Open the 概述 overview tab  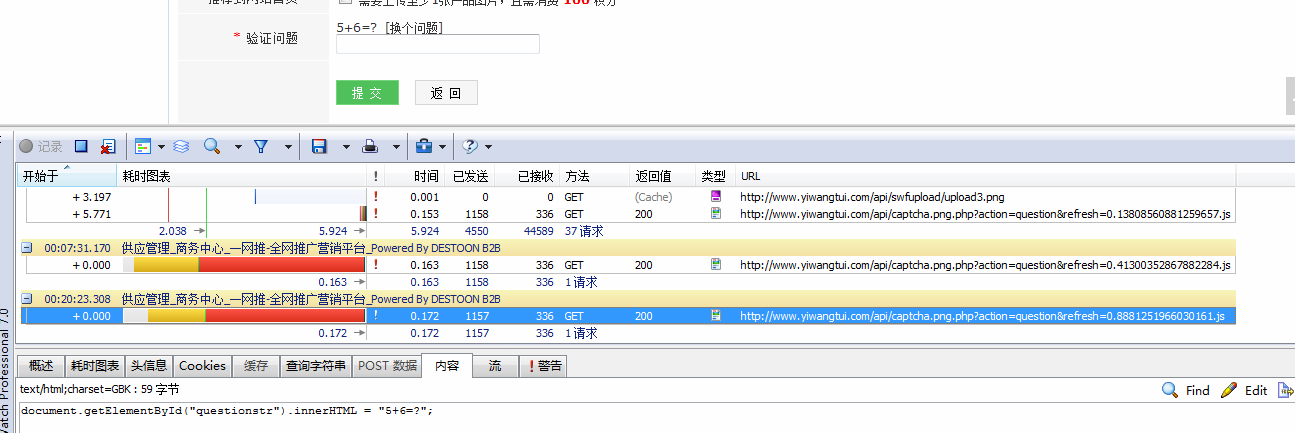[x=41, y=366]
